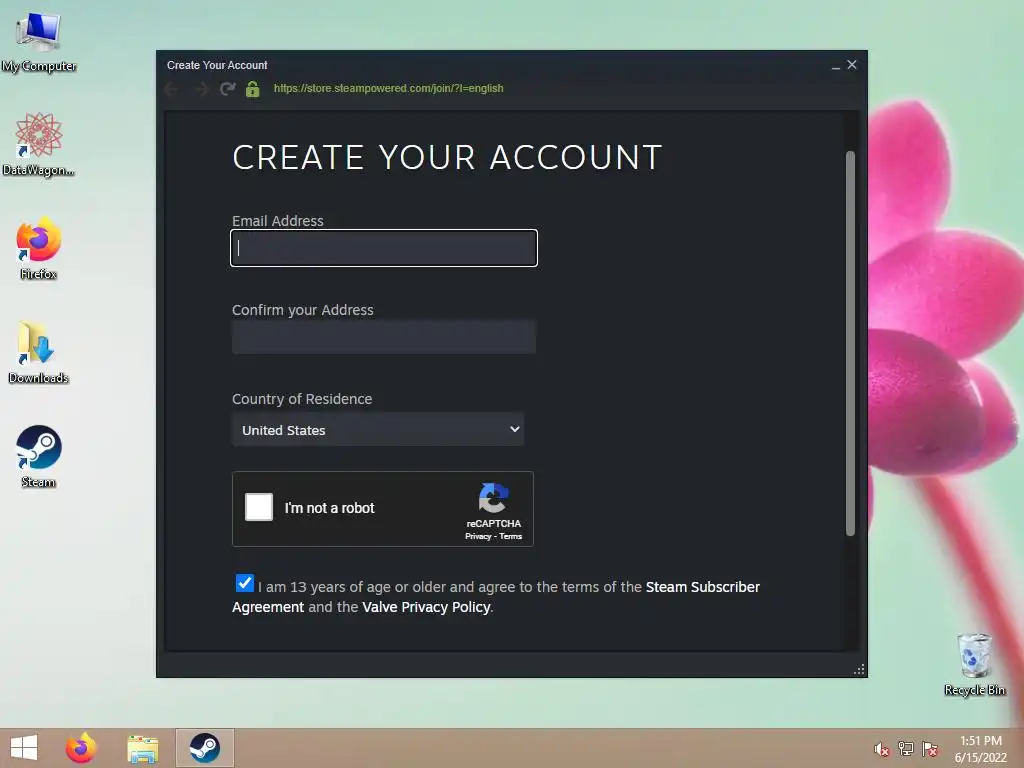The height and width of the screenshot is (768, 1024).
Task: Open Firefox from the taskbar
Action: pyautogui.click(x=81, y=748)
